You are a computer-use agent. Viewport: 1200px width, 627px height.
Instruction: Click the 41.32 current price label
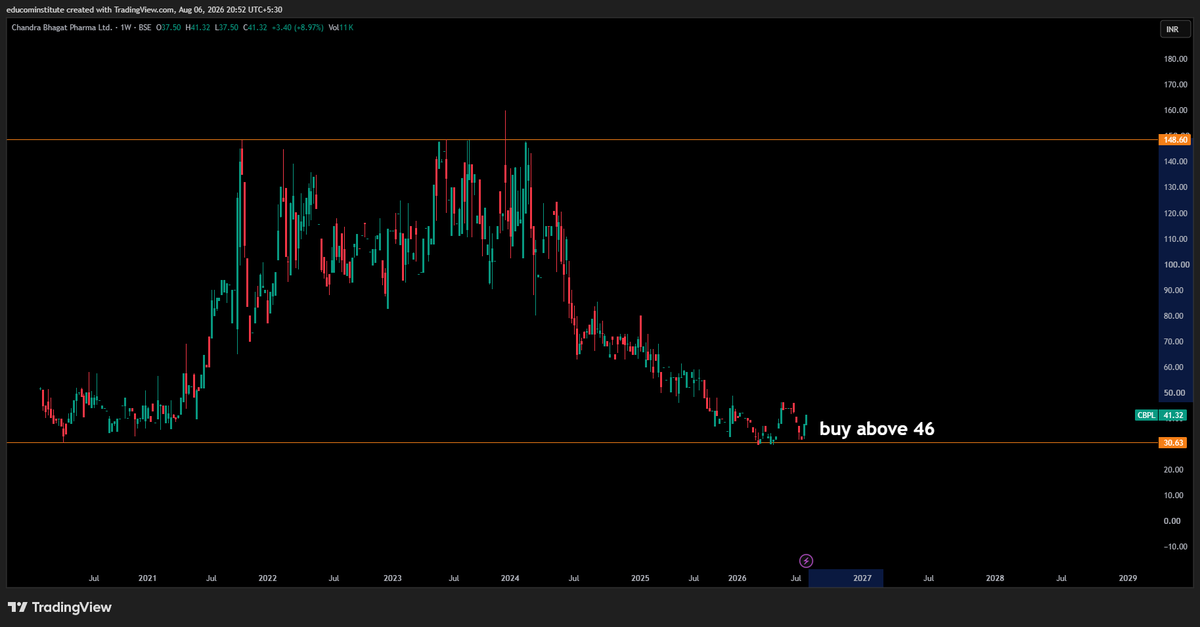pos(1174,415)
